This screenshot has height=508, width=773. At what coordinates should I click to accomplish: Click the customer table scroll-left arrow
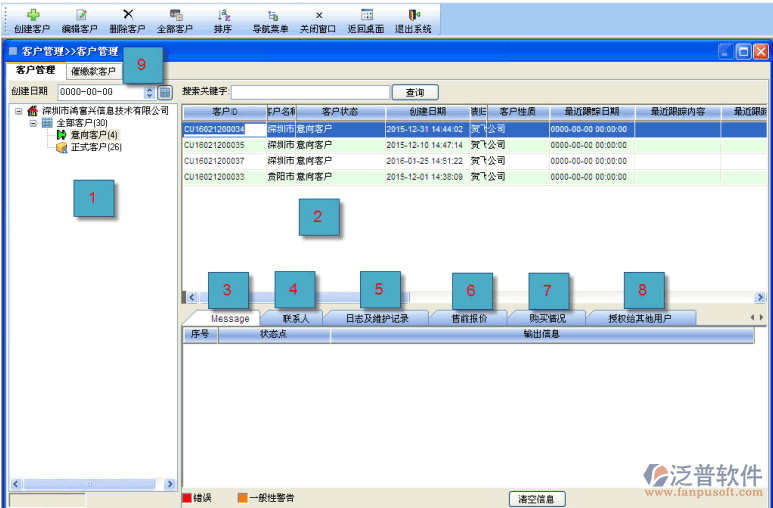pos(192,297)
